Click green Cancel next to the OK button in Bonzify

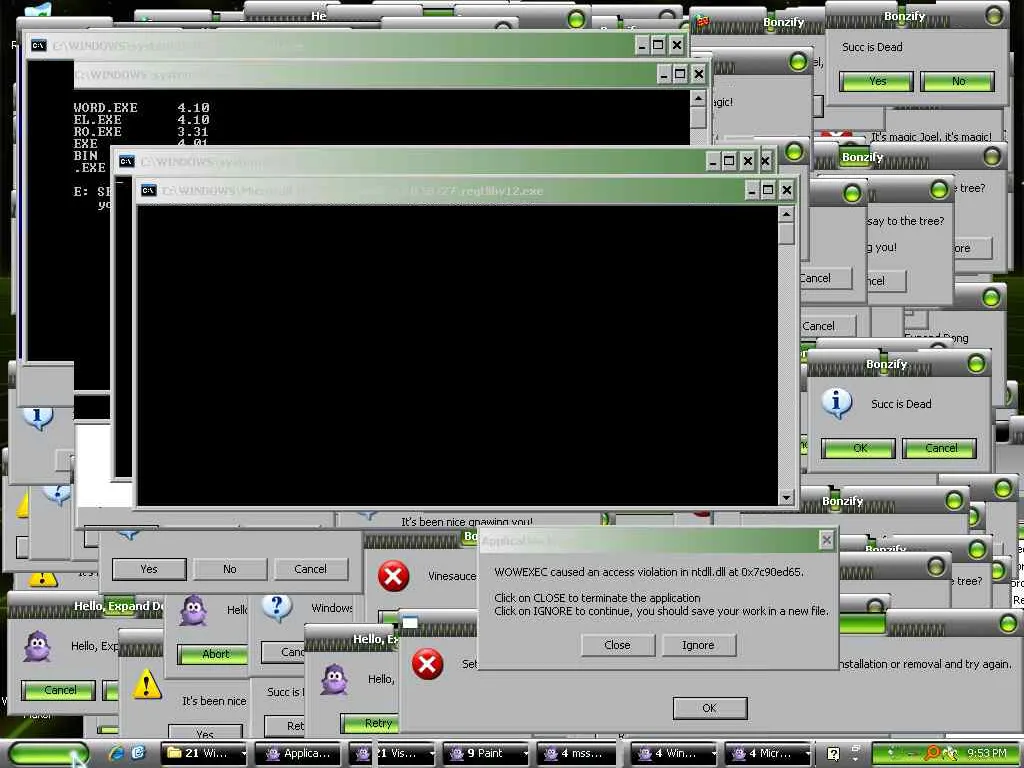tap(940, 448)
